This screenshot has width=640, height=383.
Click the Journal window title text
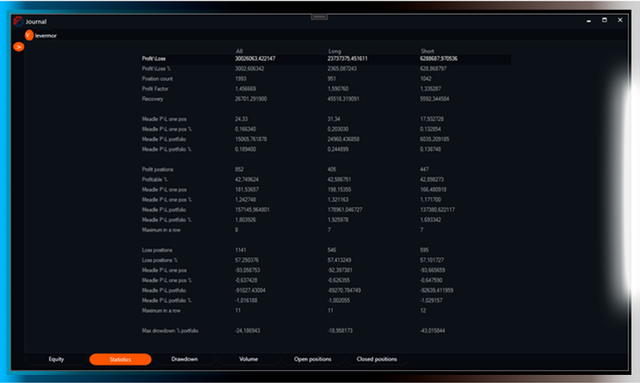click(36, 22)
